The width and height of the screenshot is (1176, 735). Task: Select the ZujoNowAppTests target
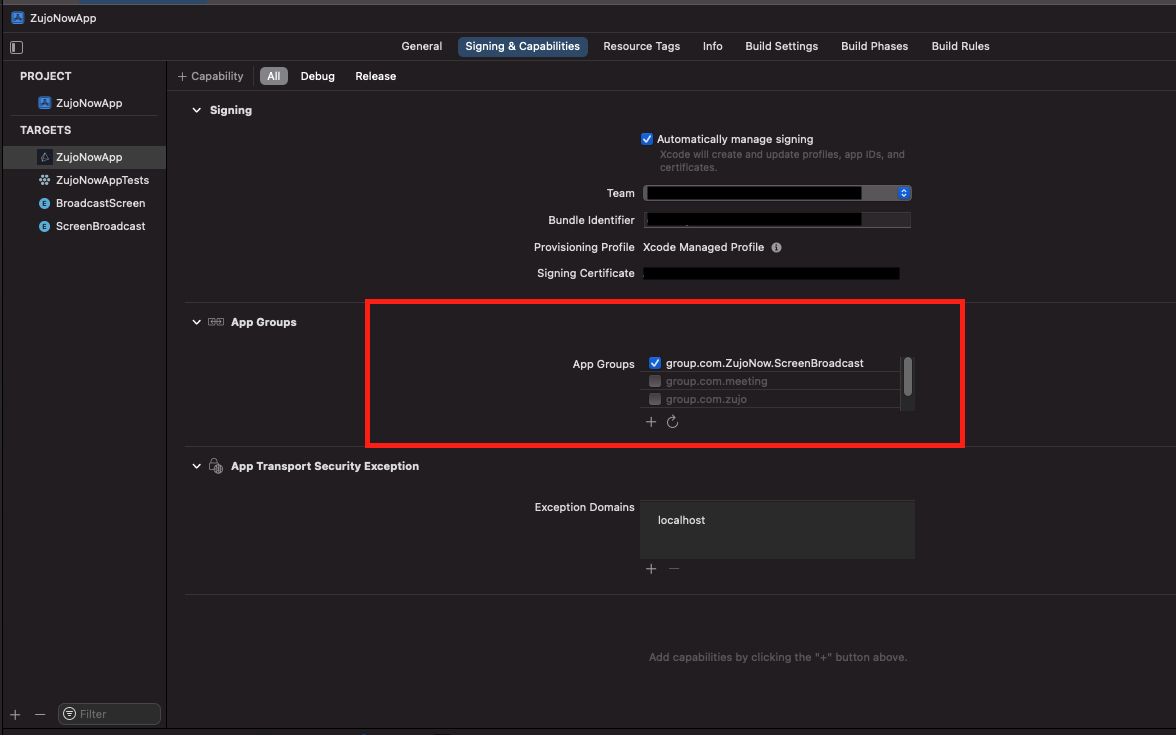pos(94,180)
